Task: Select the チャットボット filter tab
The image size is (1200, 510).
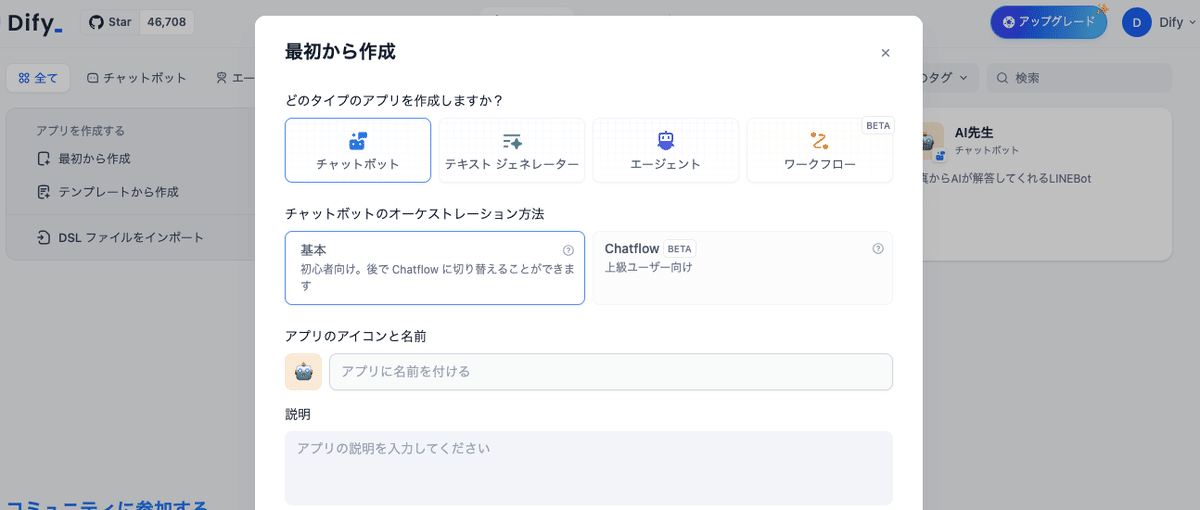Action: tap(136, 78)
